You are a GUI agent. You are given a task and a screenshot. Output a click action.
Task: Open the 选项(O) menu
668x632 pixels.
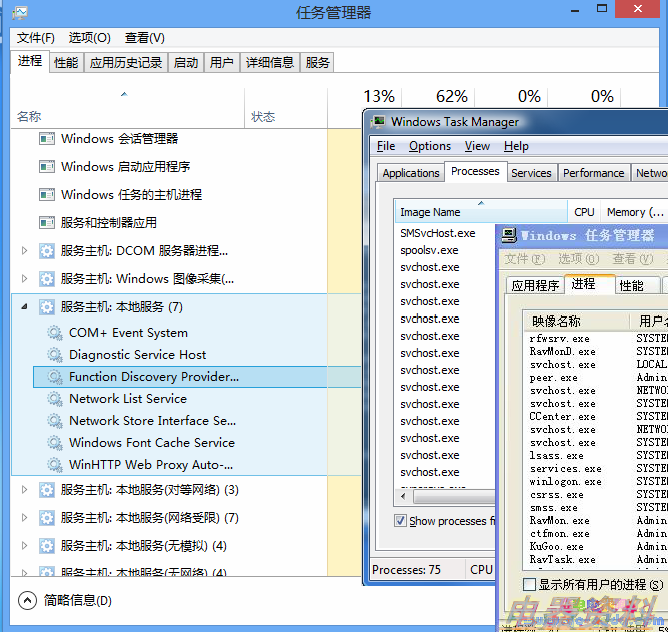point(89,37)
